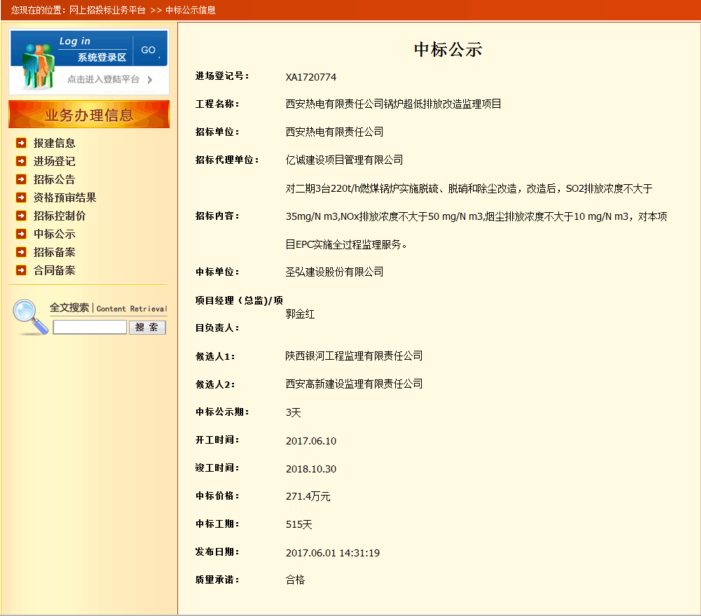The width and height of the screenshot is (701, 616).
Task: Open 报建信息 menu item
Action: click(54, 143)
